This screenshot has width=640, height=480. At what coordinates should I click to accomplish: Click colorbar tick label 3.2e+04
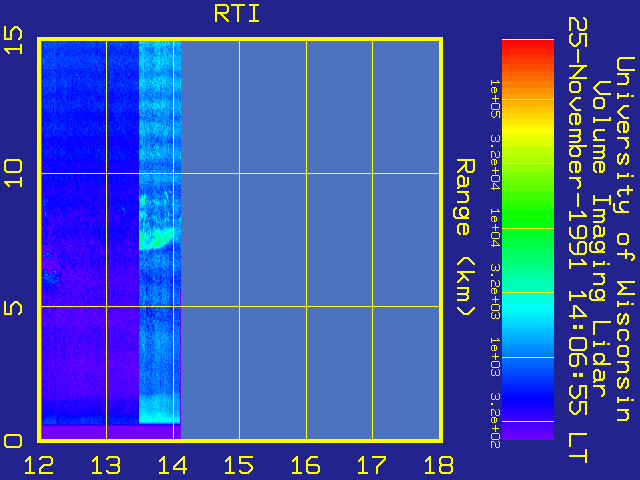(495, 163)
